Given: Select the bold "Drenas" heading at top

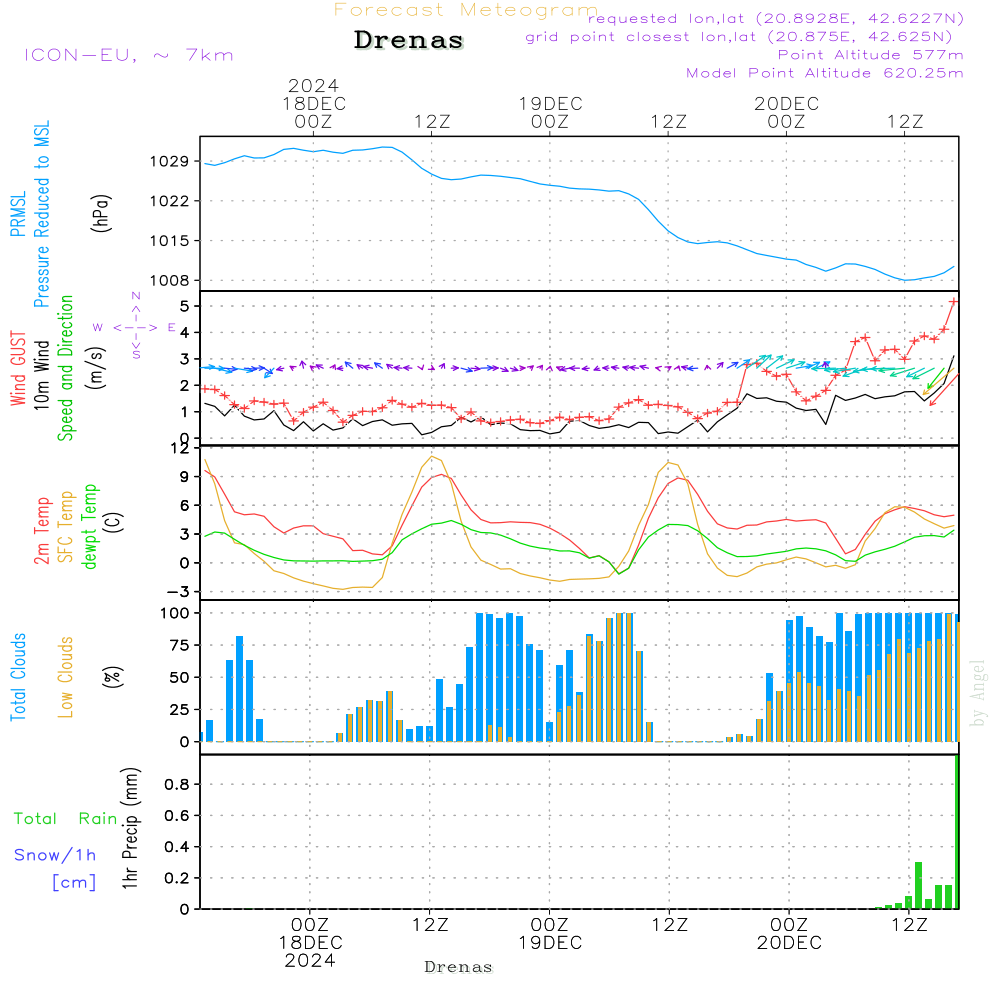Looking at the screenshot, I should coord(409,40).
